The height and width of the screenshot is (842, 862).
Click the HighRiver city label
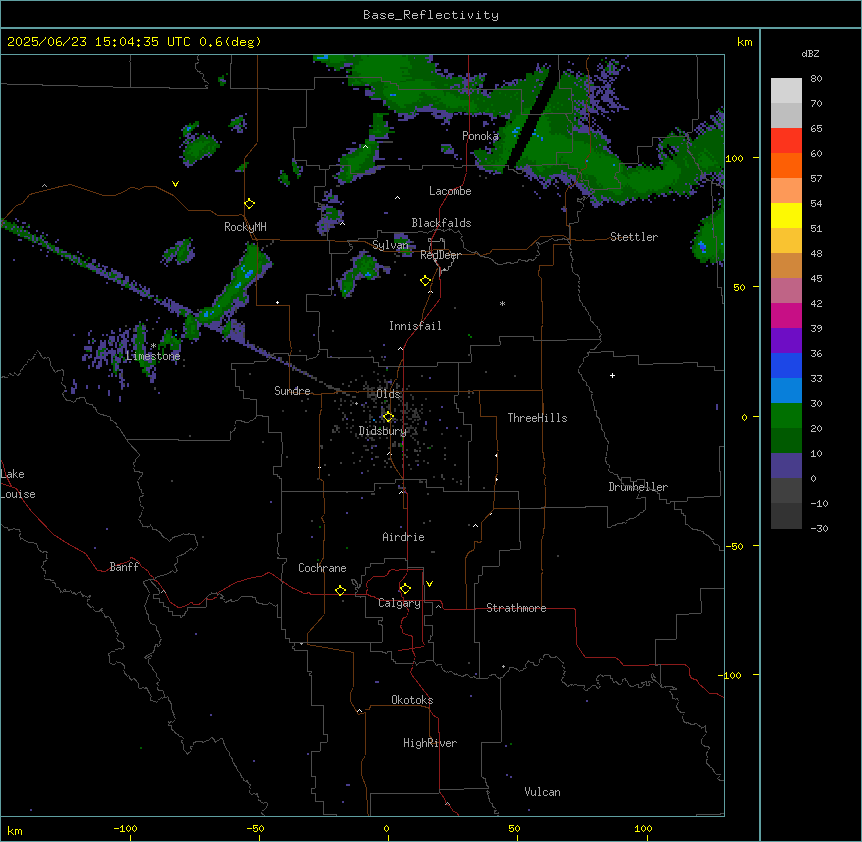(430, 743)
